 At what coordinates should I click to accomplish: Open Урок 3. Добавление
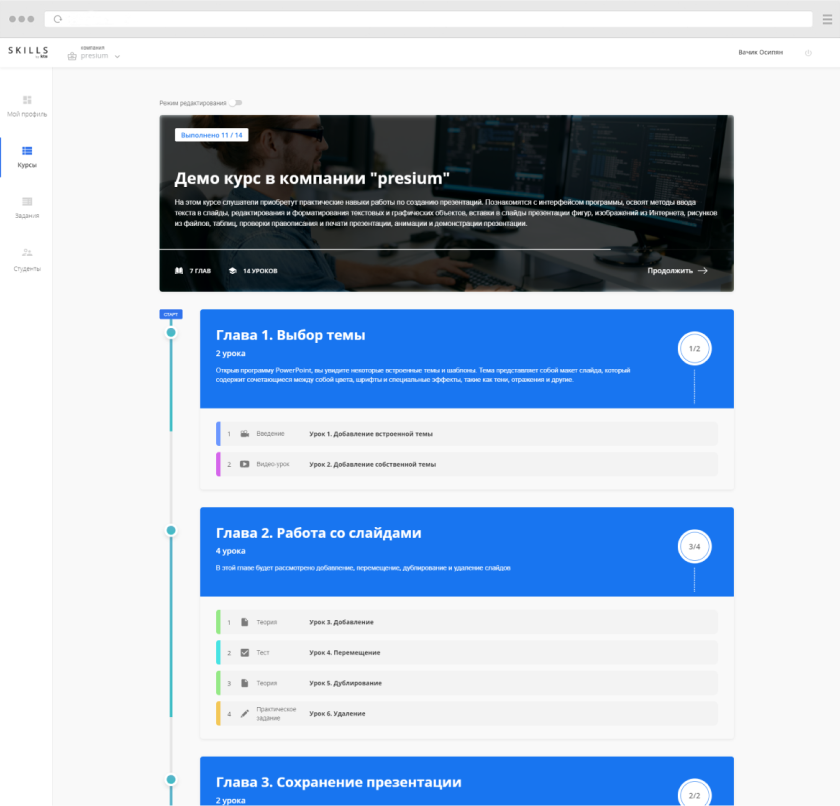coord(467,622)
